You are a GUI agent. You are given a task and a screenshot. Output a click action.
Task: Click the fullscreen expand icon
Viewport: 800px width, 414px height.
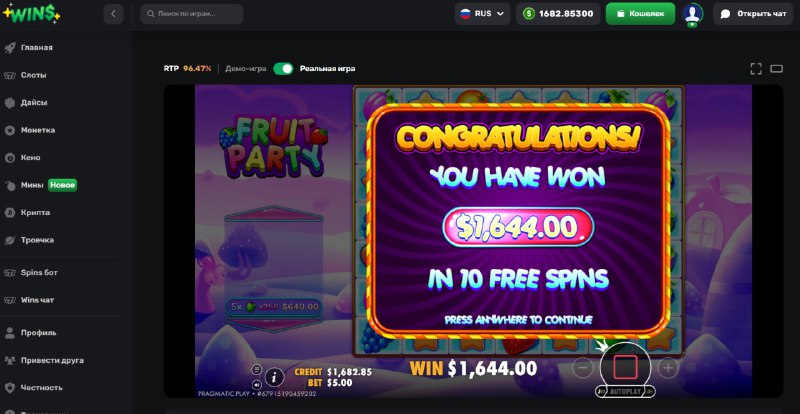[756, 69]
